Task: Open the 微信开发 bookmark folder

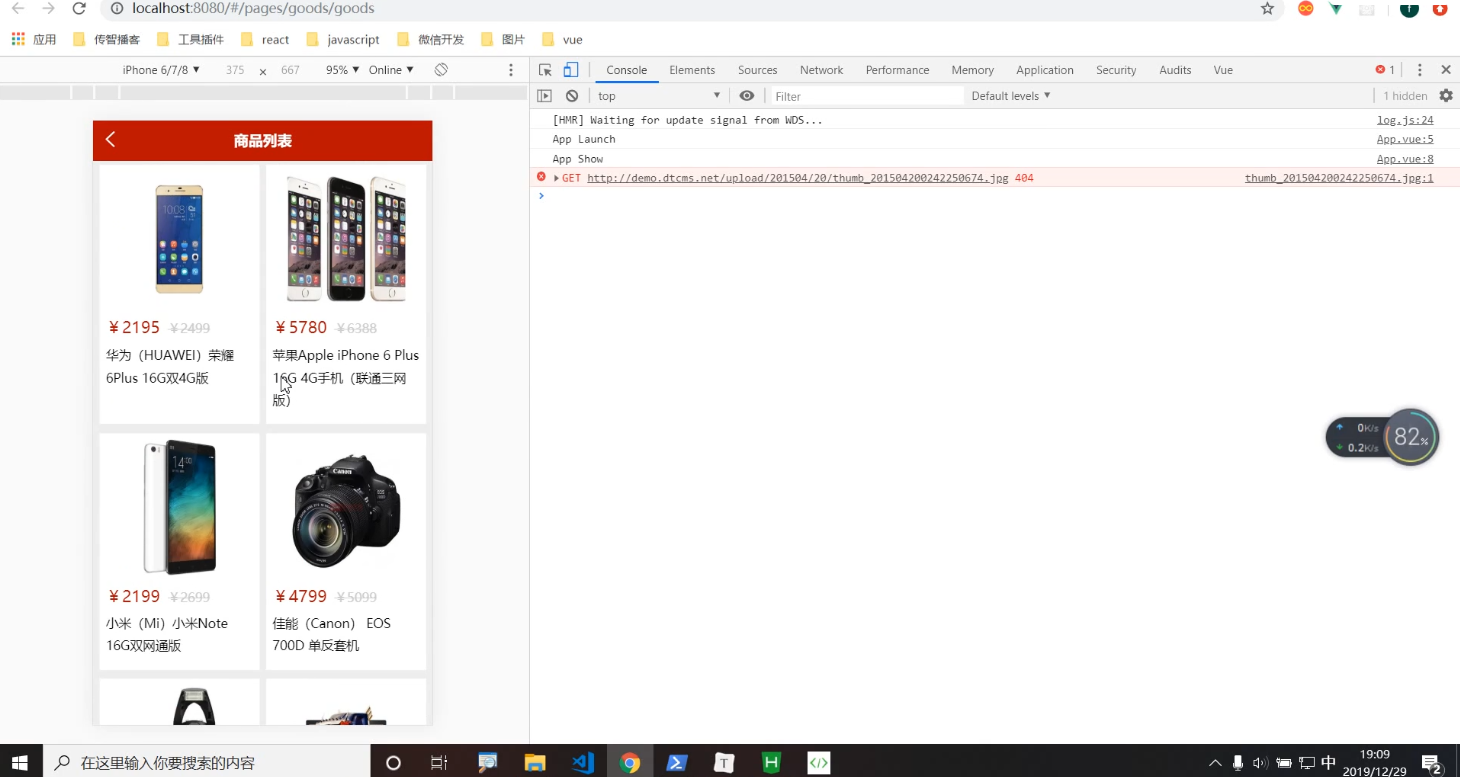Action: (x=431, y=40)
